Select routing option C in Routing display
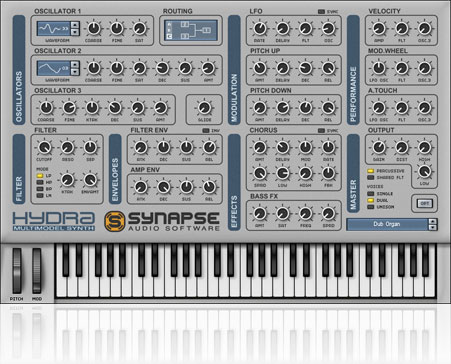 [x=169, y=36]
